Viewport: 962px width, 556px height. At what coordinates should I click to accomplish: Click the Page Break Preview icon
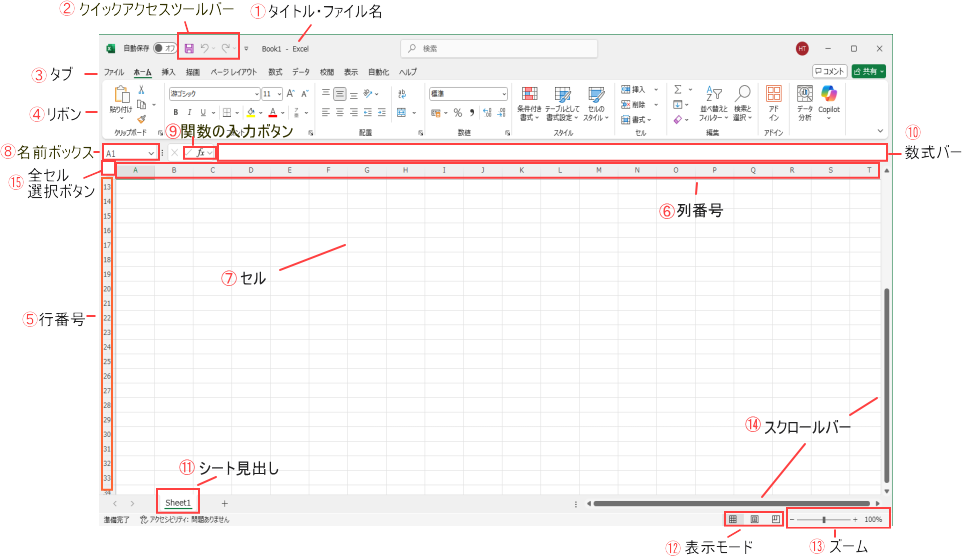[x=775, y=519]
